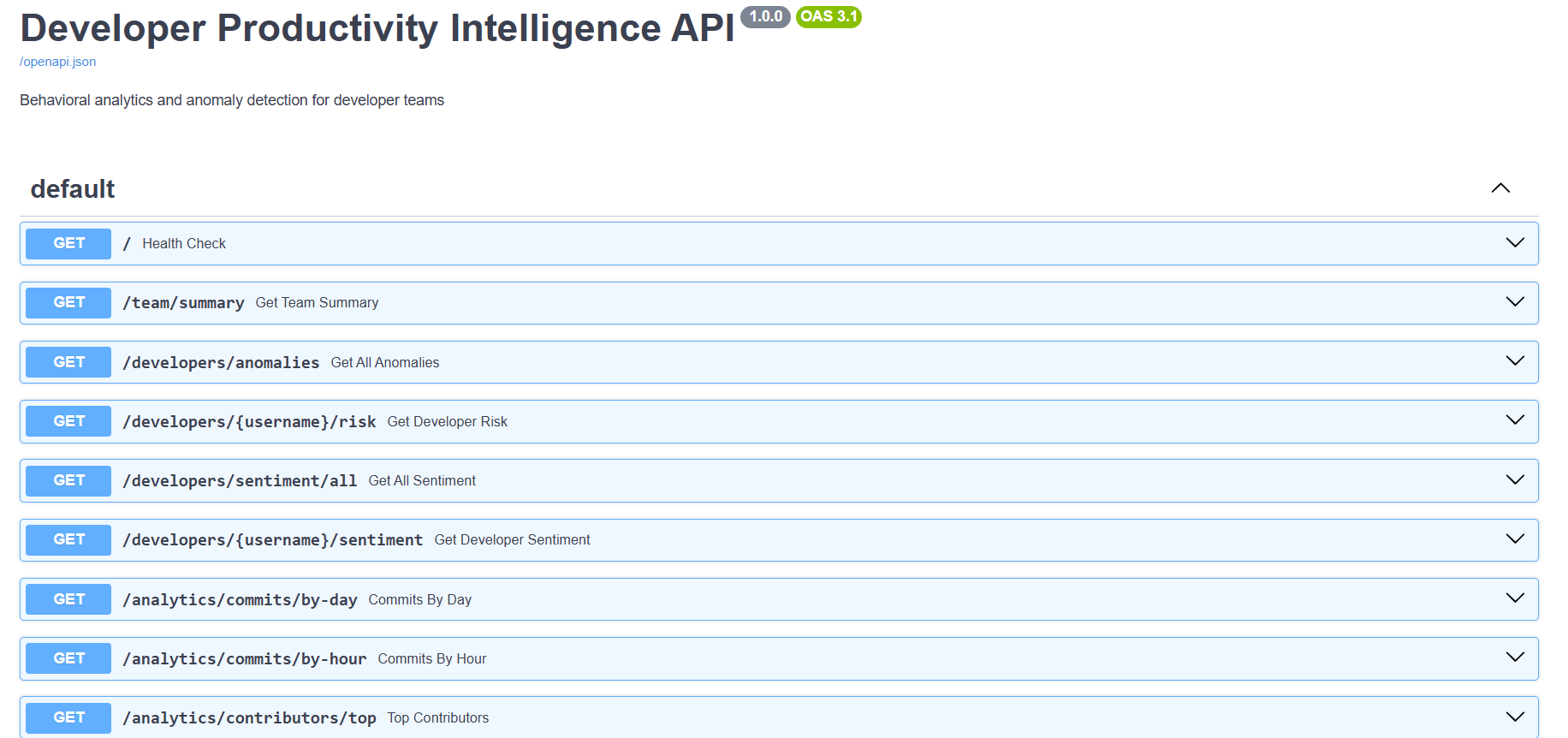Viewport: 1568px width, 738px height.
Task: Expand the Get All Anomalies chevron
Action: tap(1515, 361)
